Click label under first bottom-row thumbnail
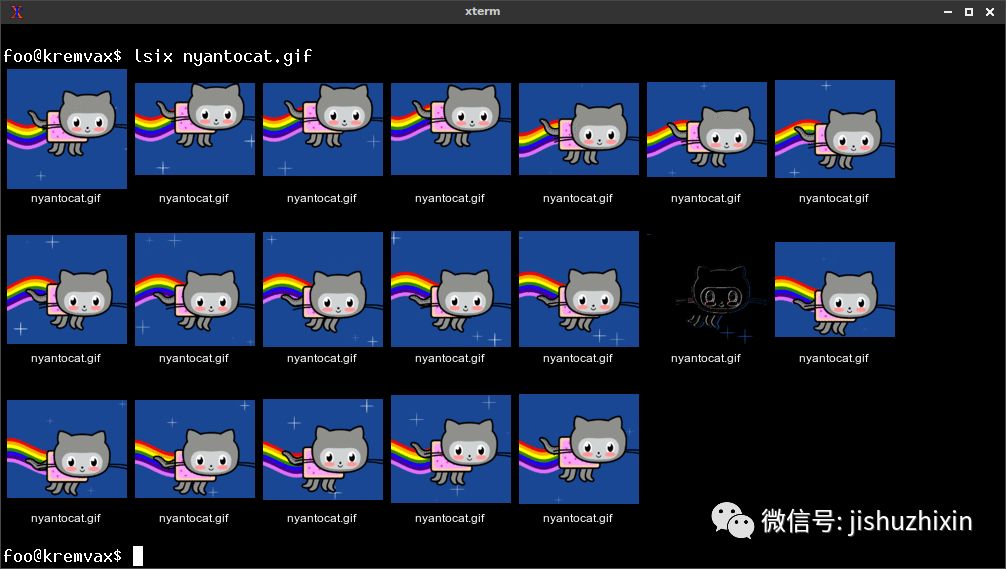The height and width of the screenshot is (569, 1006). pyautogui.click(x=65, y=518)
